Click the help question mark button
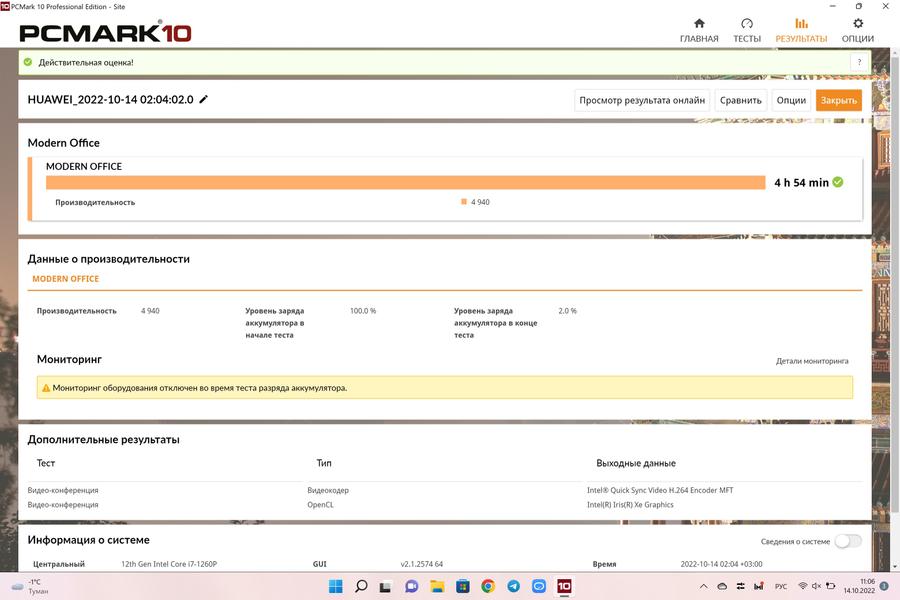Screen dimensions: 900x600 [x=858, y=62]
